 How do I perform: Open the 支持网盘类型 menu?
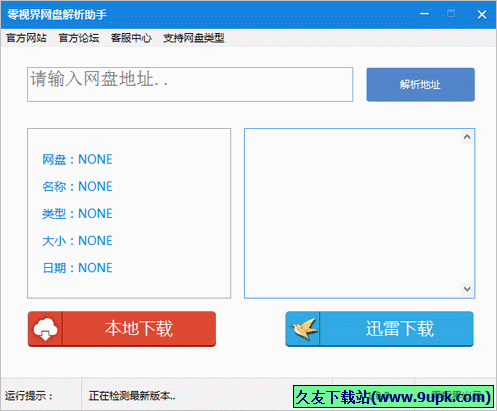click(x=194, y=38)
